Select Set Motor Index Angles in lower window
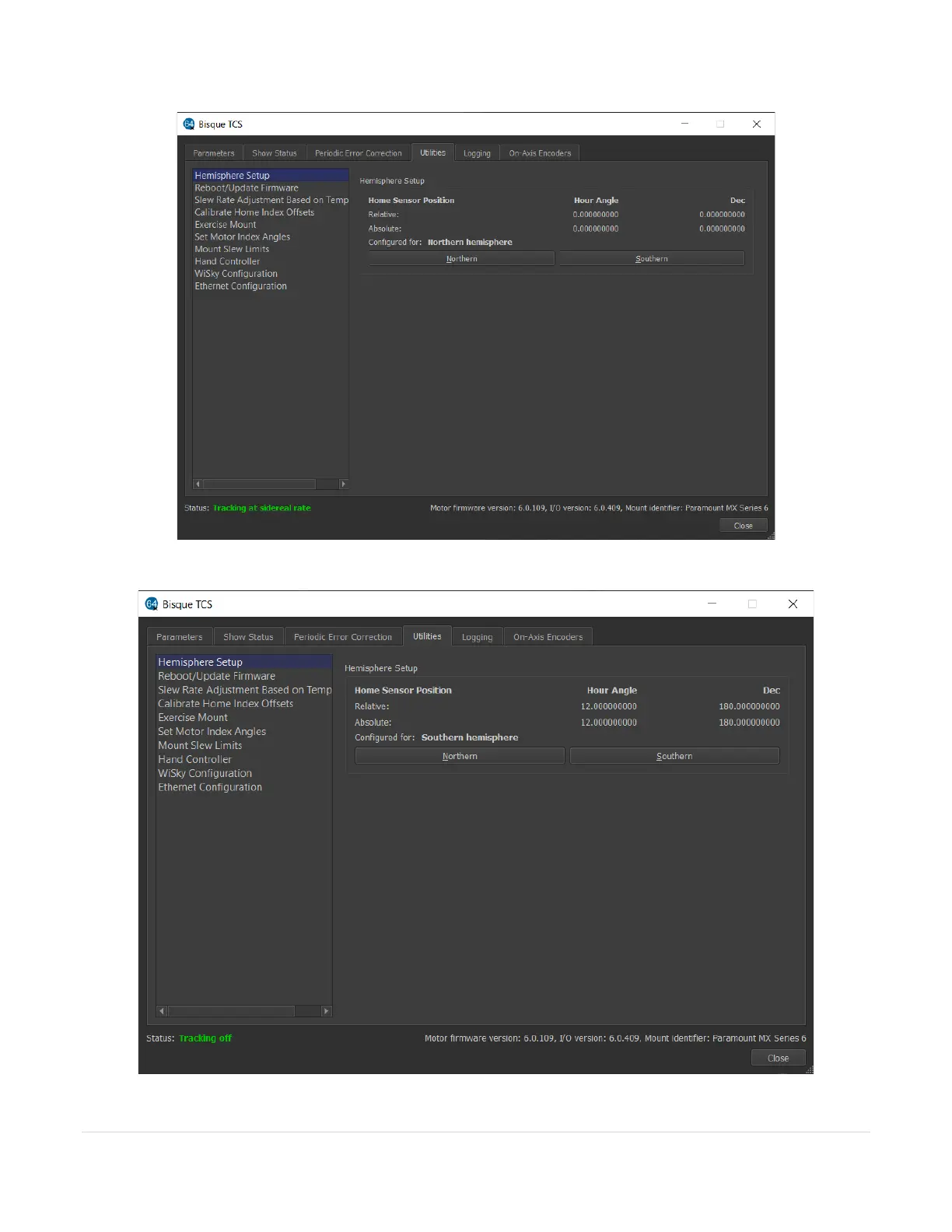952x1232 pixels. click(x=244, y=732)
